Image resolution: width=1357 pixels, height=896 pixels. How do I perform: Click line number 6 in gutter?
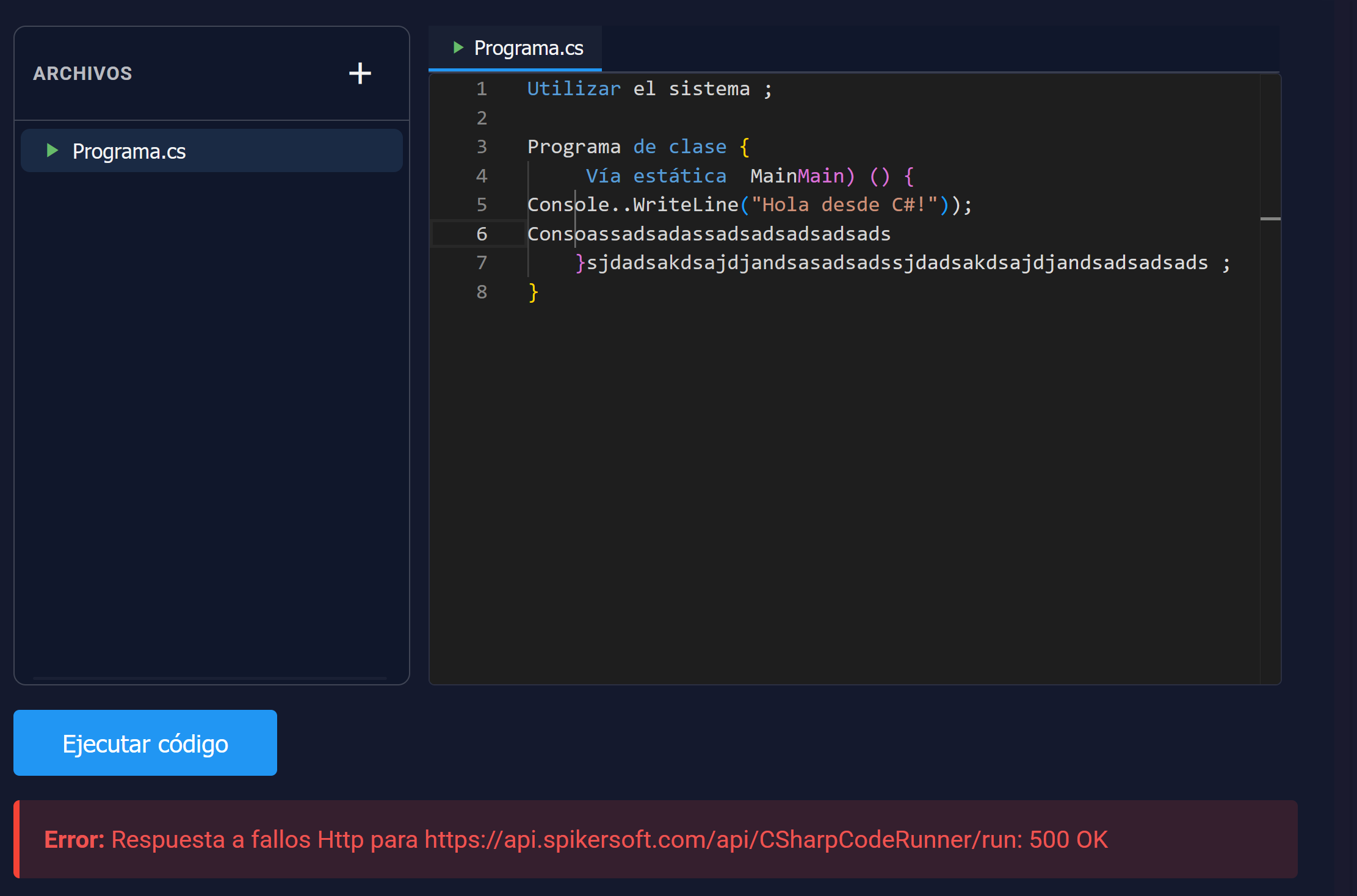pos(482,234)
